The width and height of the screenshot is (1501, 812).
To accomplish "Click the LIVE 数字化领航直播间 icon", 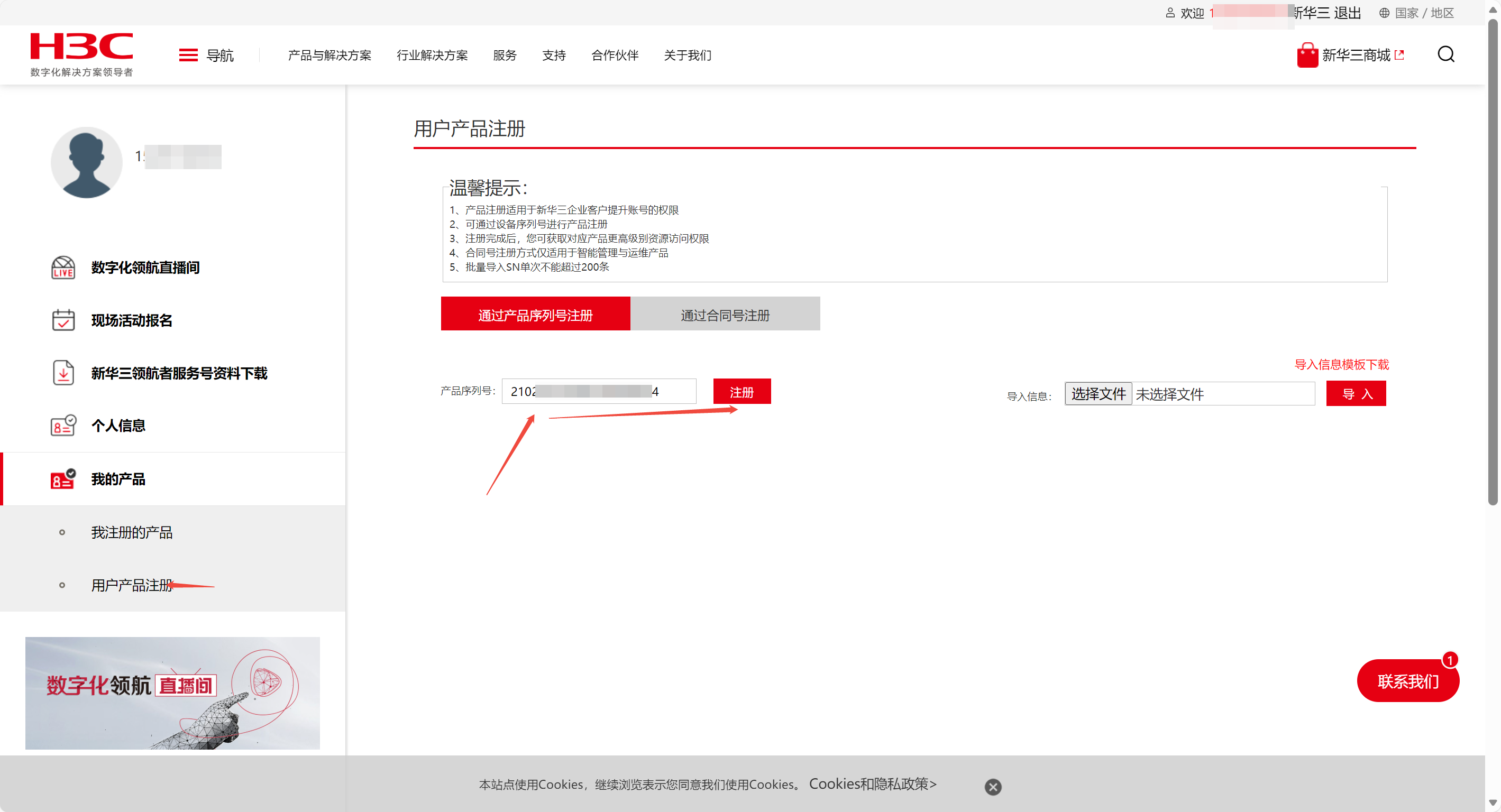I will pyautogui.click(x=63, y=267).
